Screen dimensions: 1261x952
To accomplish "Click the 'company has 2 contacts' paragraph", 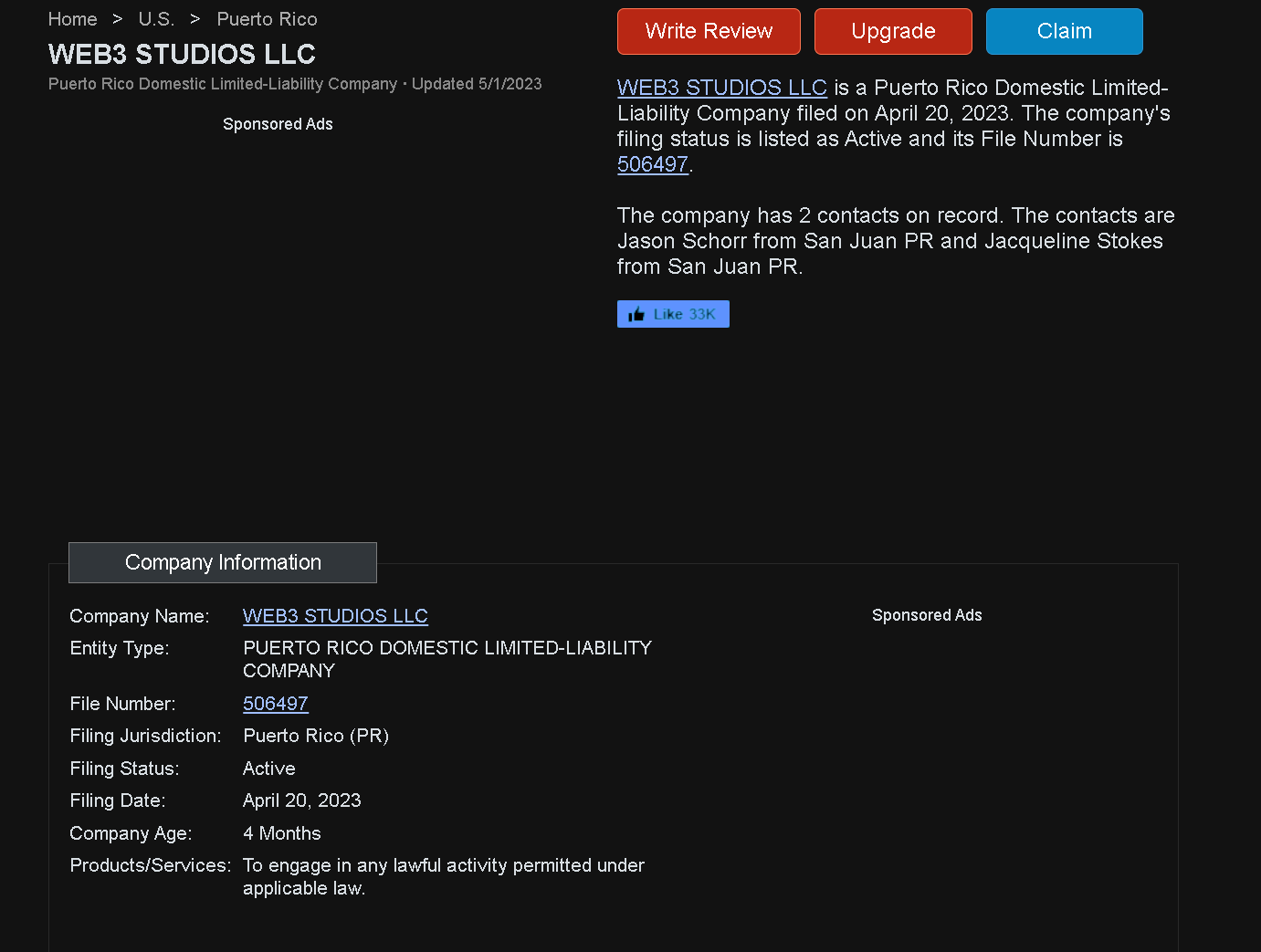I will point(896,241).
